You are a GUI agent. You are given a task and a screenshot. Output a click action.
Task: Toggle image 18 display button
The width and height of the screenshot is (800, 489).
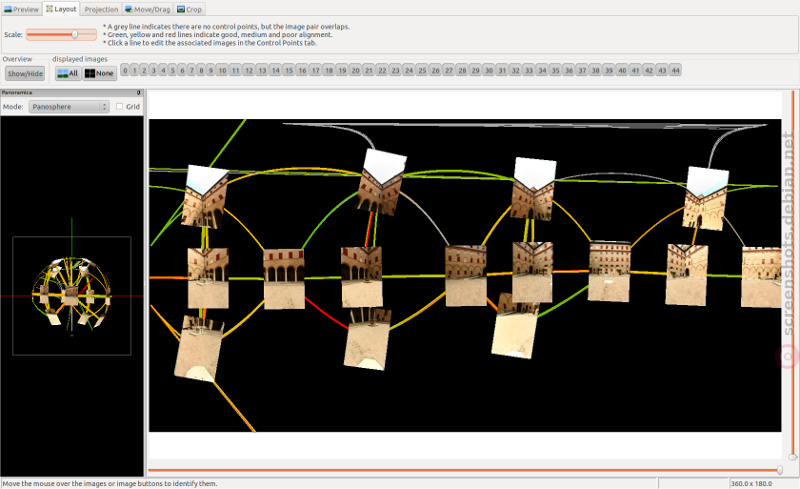pos(329,70)
